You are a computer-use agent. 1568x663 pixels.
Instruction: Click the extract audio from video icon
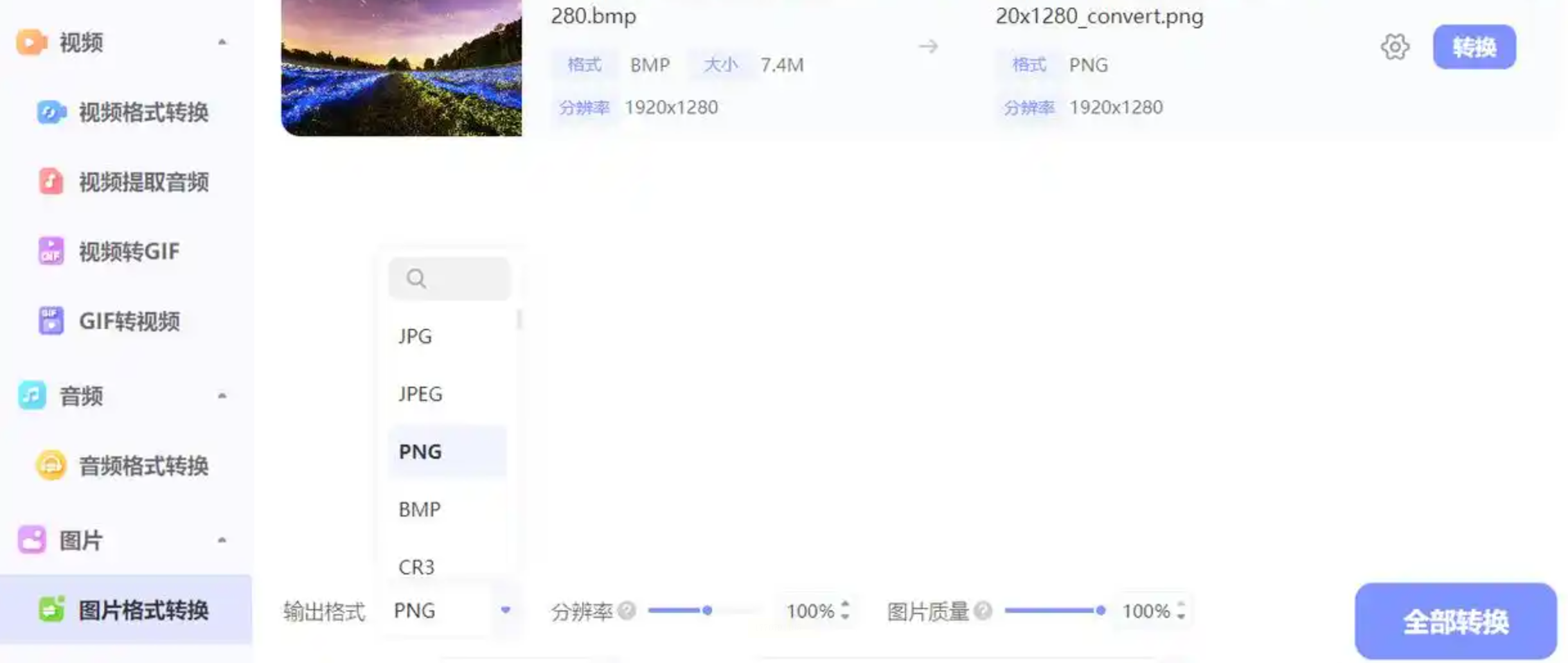click(x=51, y=182)
